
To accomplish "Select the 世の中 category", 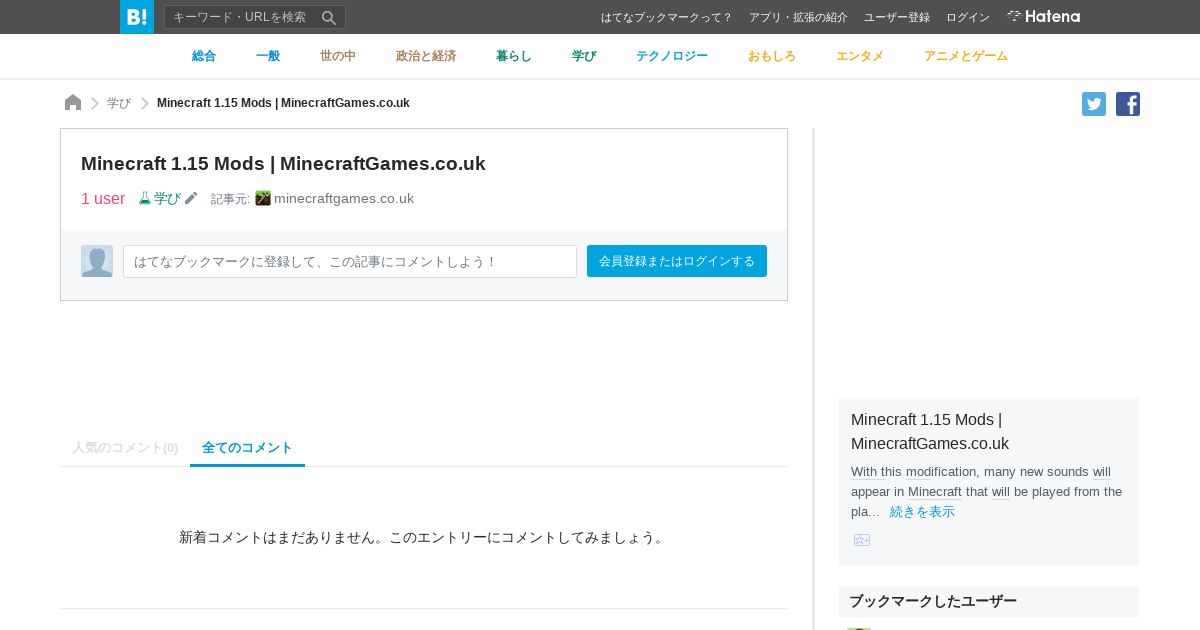I will [x=338, y=56].
